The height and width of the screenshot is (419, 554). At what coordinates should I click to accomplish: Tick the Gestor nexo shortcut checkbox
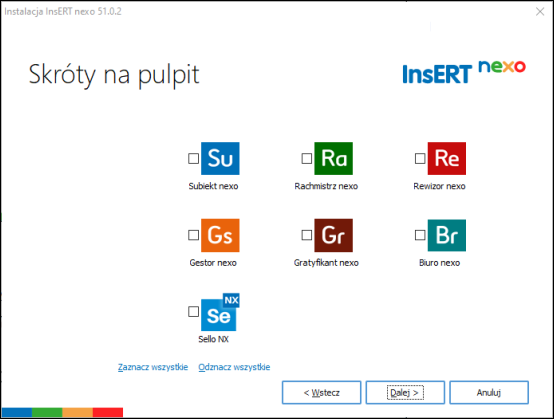click(193, 235)
